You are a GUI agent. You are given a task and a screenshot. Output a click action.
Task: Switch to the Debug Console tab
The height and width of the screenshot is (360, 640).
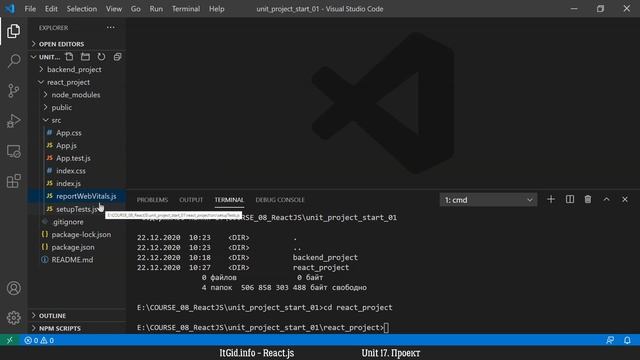280,200
